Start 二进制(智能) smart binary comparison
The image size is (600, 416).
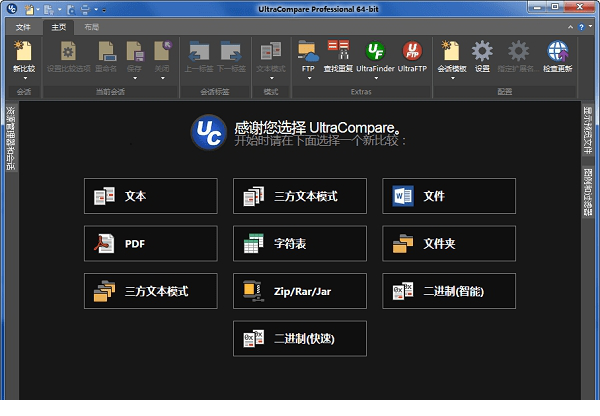tap(449, 291)
